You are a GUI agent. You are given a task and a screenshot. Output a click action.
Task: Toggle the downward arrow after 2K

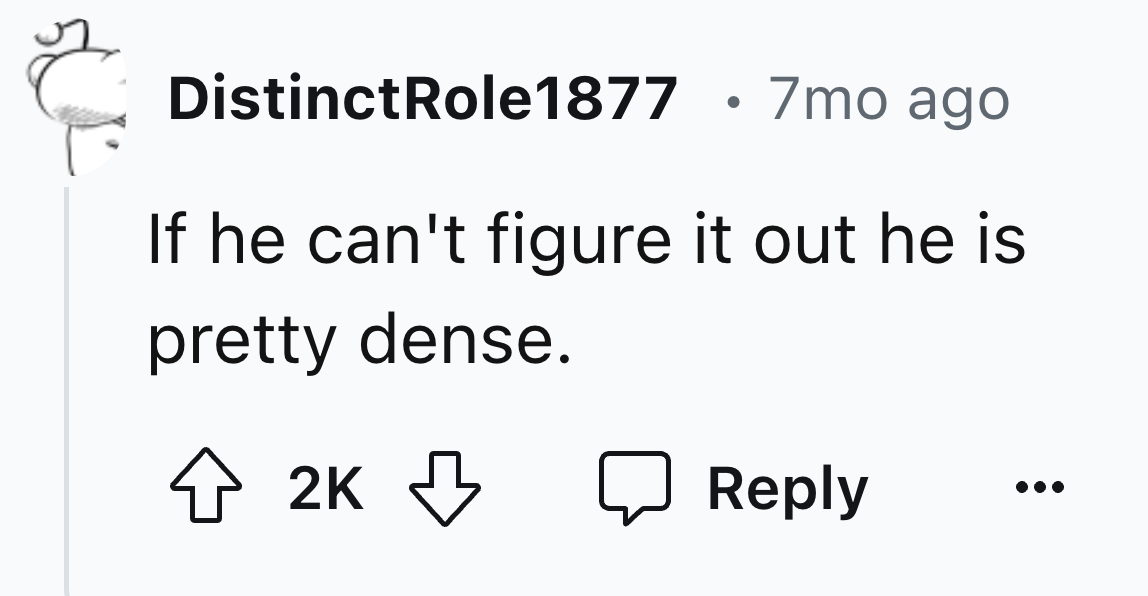[447, 490]
